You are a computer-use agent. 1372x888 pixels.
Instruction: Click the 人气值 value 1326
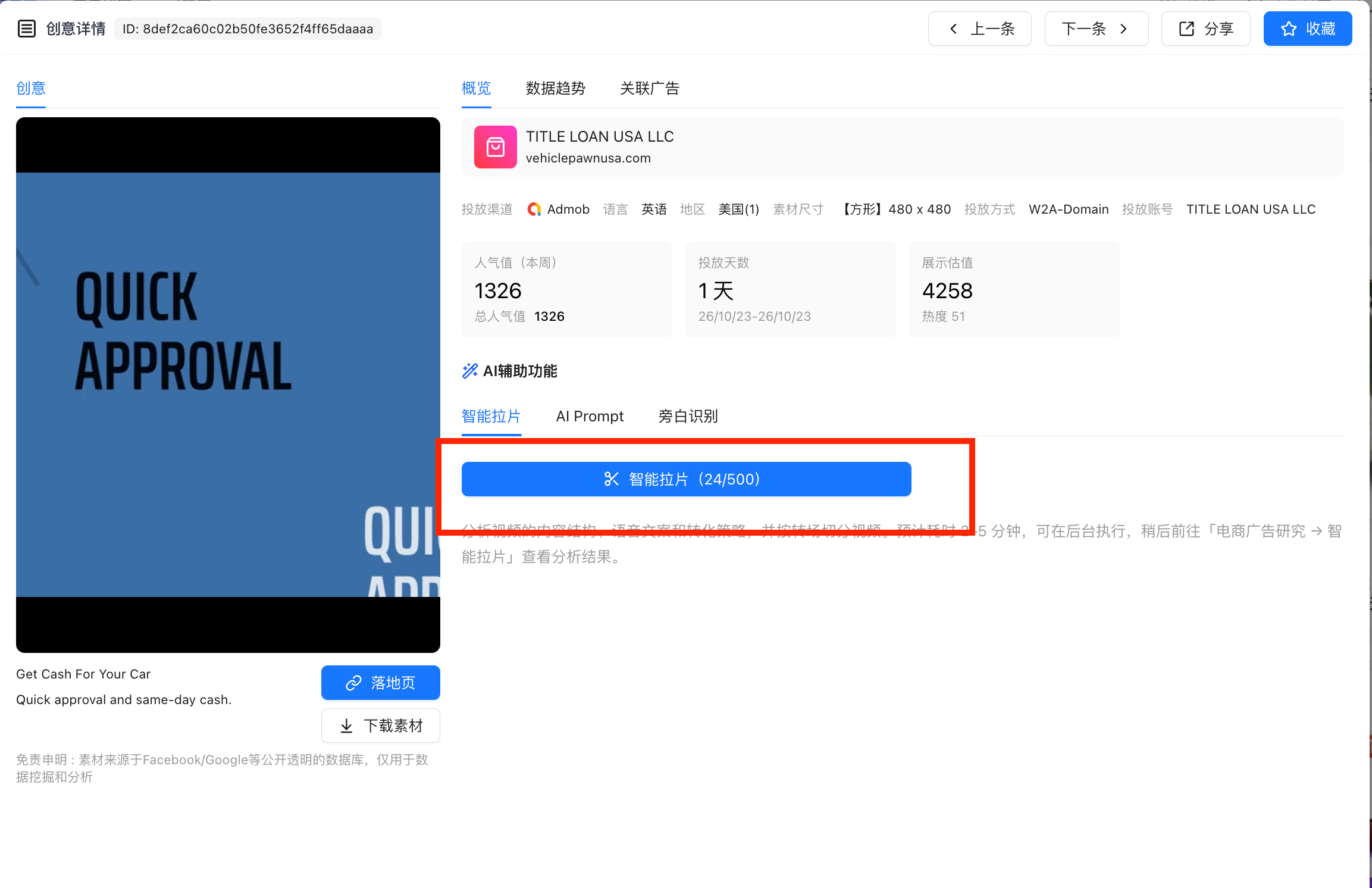coord(498,290)
